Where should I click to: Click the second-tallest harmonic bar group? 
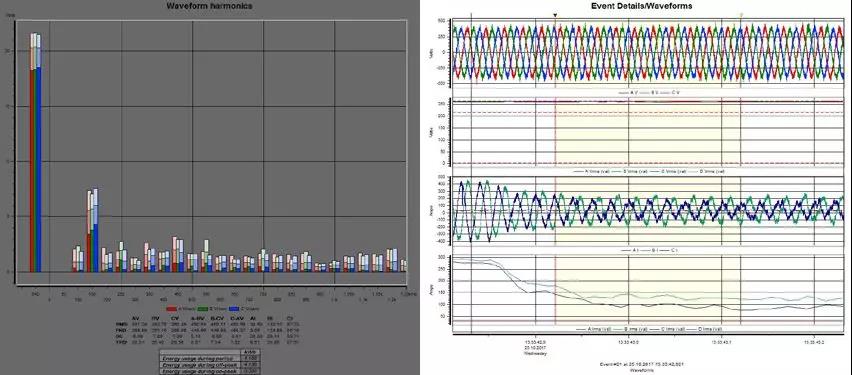click(92, 230)
